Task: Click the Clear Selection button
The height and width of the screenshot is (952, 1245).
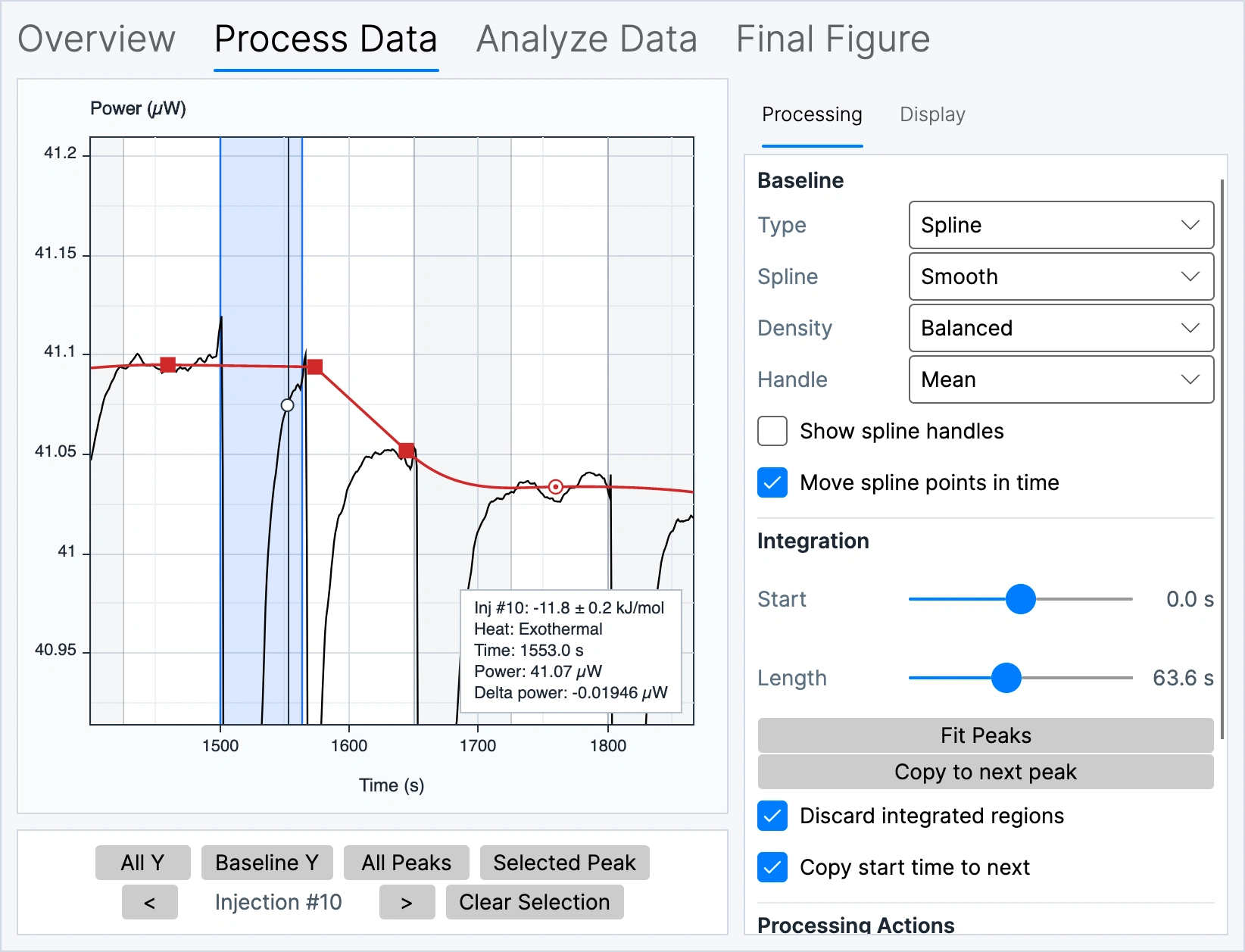Action: pos(534,902)
